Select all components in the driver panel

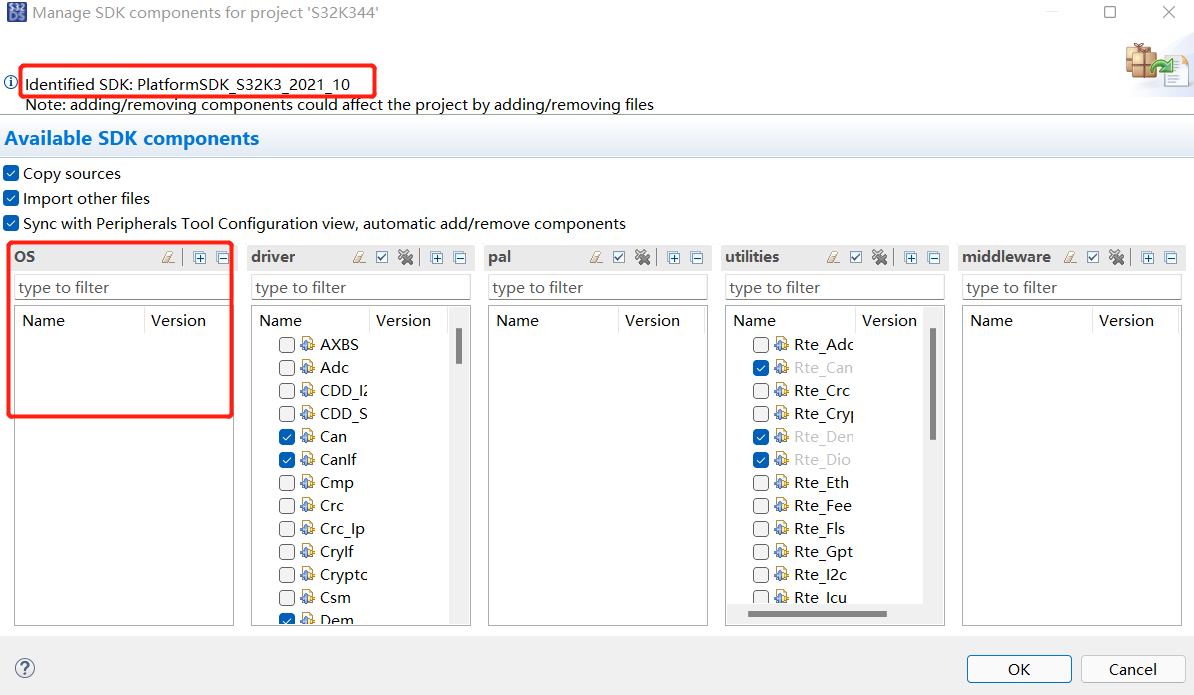tap(382, 257)
